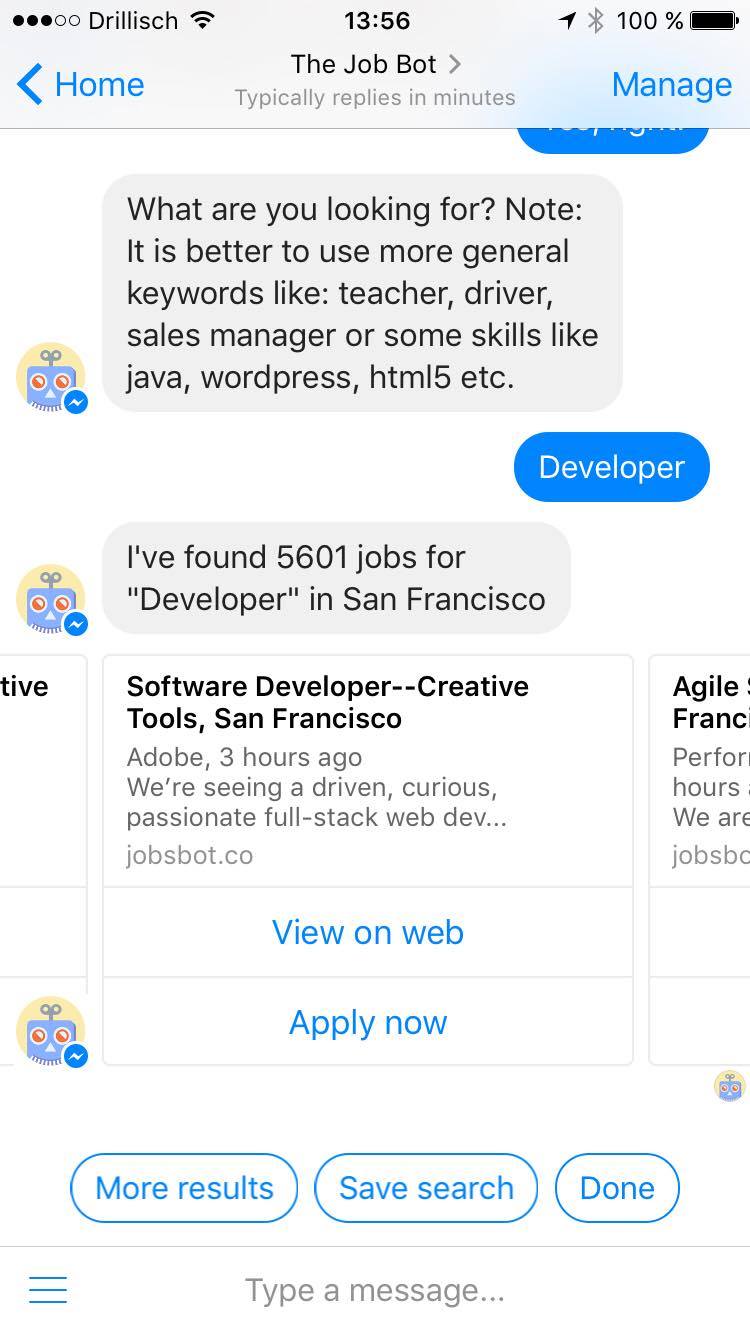Open the hamburger menu icon
Image resolution: width=750 pixels, height=1334 pixels.
click(x=48, y=1290)
